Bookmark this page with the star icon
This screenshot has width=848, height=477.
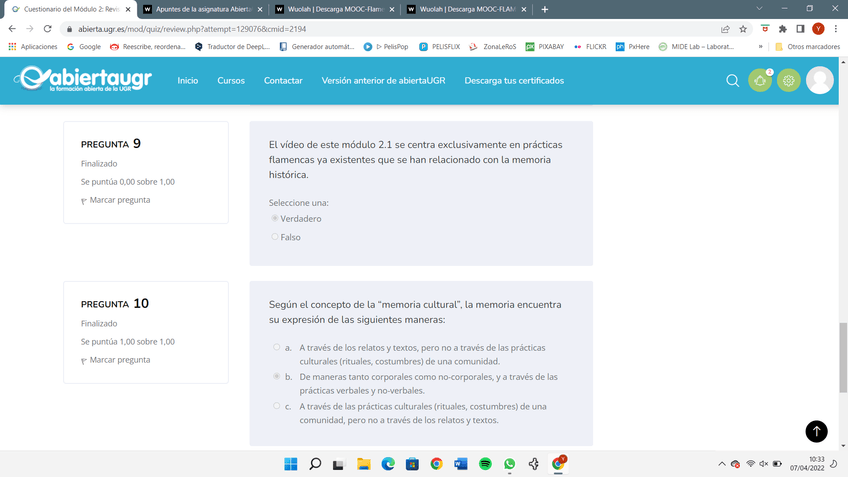point(743,29)
